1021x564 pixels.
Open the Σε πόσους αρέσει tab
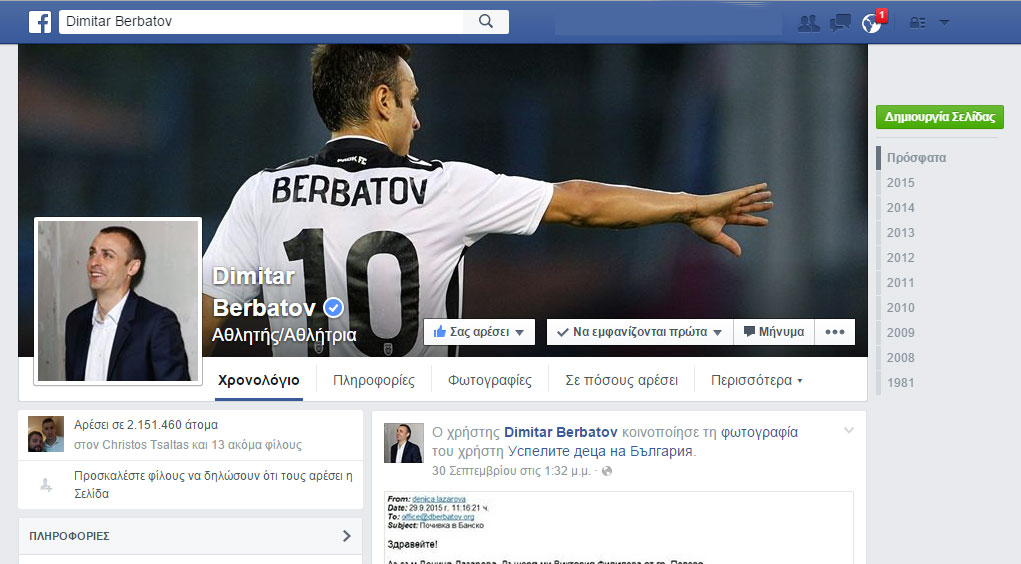click(621, 380)
